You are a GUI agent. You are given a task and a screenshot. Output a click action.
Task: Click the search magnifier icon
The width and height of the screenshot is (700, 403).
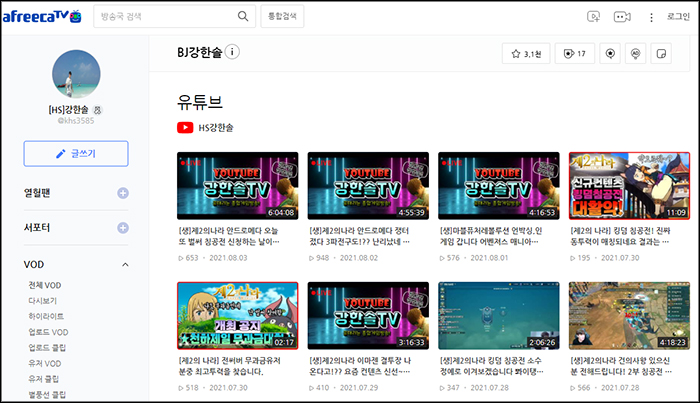[x=243, y=17]
